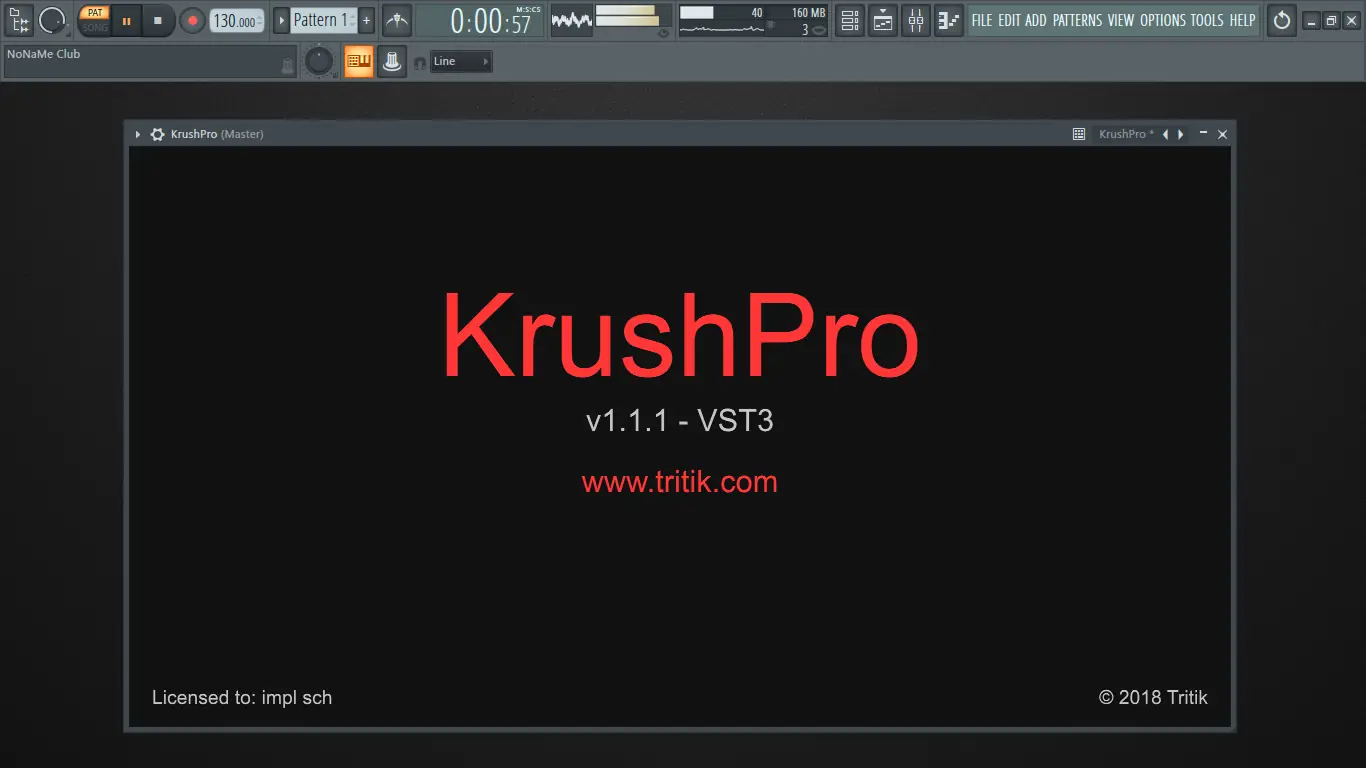Stop playback with the stop button

pyautogui.click(x=158, y=20)
